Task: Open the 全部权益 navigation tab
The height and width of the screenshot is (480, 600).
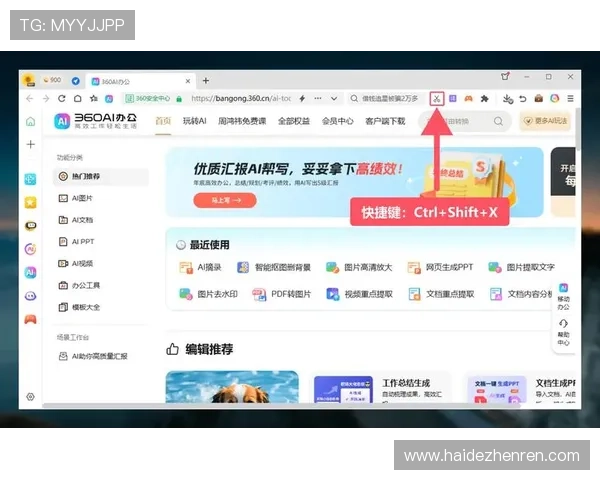Action: (294, 121)
